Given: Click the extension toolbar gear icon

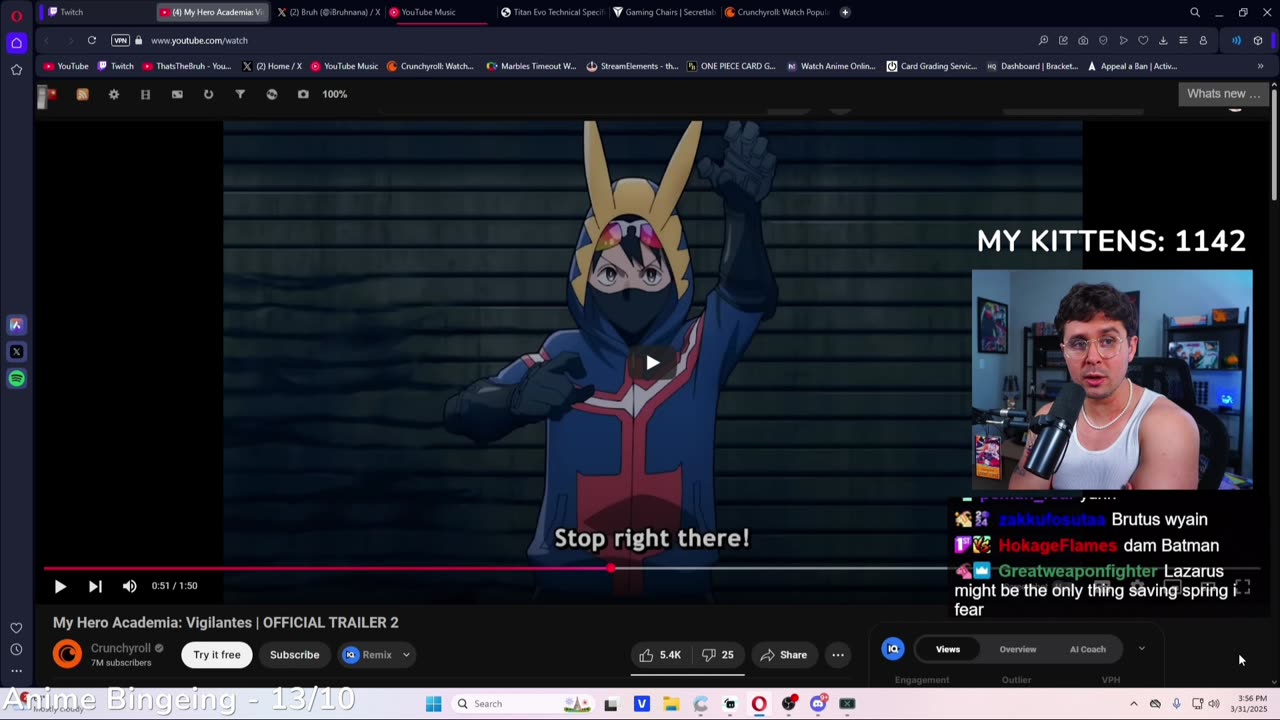Looking at the screenshot, I should 113,94.
